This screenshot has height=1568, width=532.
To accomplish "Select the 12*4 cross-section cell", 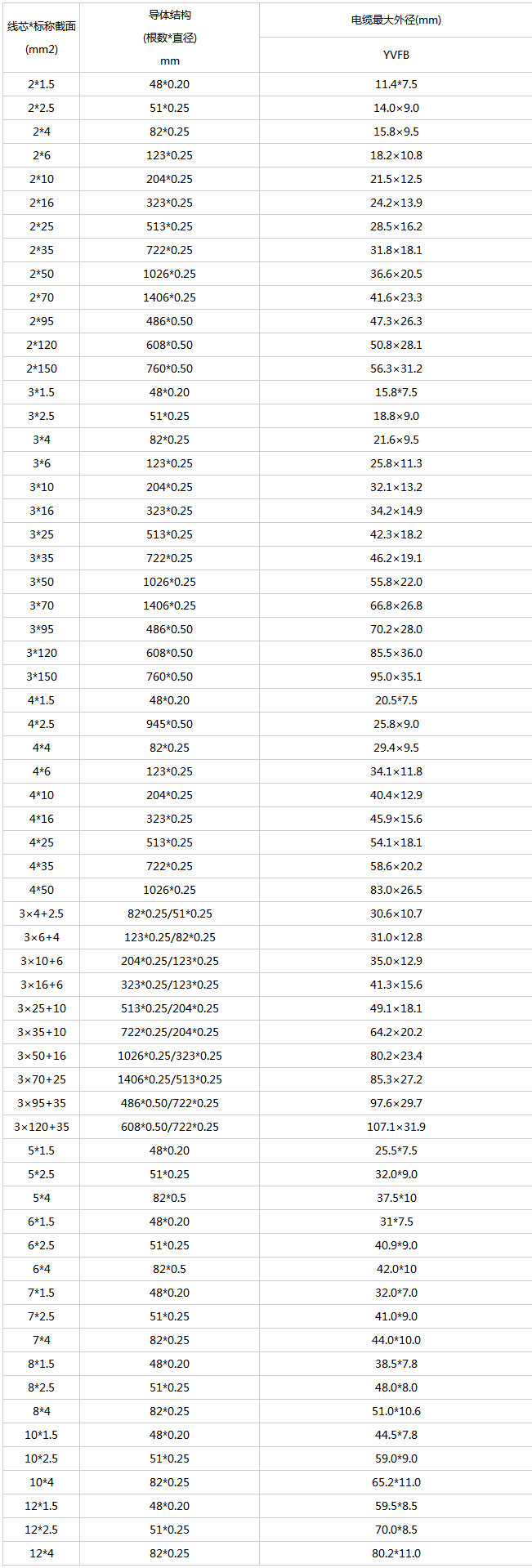I will click(x=42, y=1553).
